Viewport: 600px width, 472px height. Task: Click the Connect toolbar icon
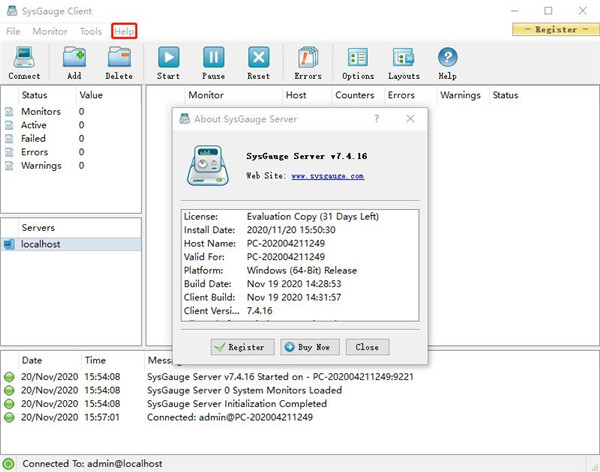tap(24, 62)
